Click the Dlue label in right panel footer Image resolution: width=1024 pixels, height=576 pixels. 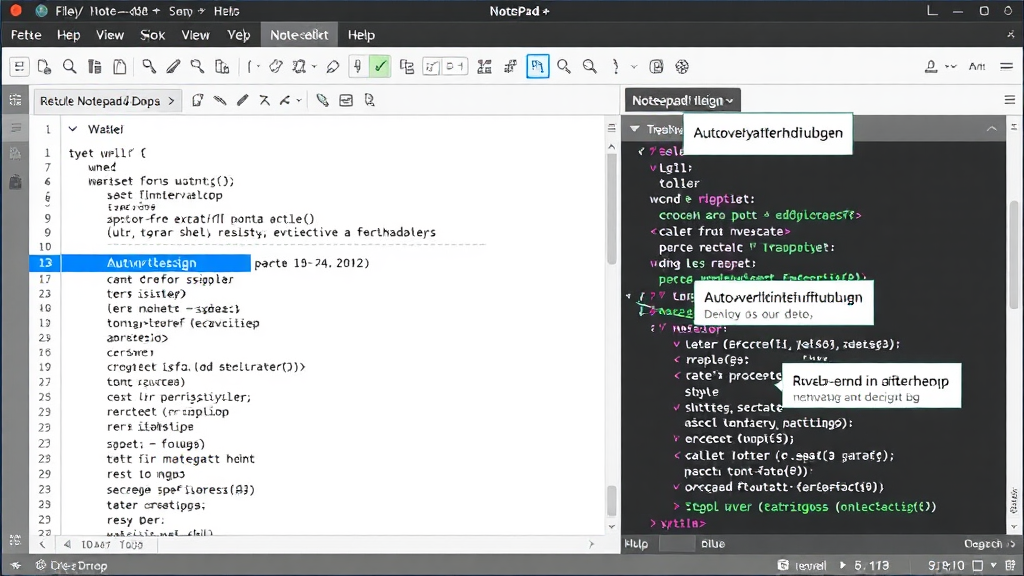(x=713, y=544)
